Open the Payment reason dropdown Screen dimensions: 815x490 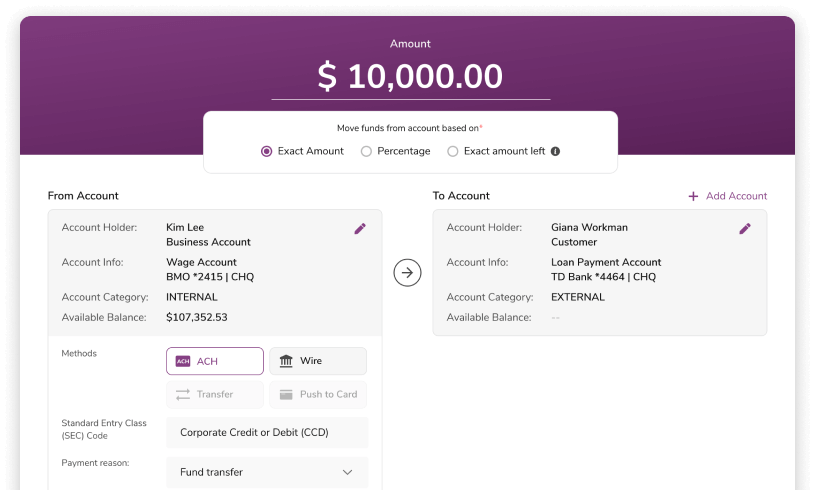[x=267, y=472]
